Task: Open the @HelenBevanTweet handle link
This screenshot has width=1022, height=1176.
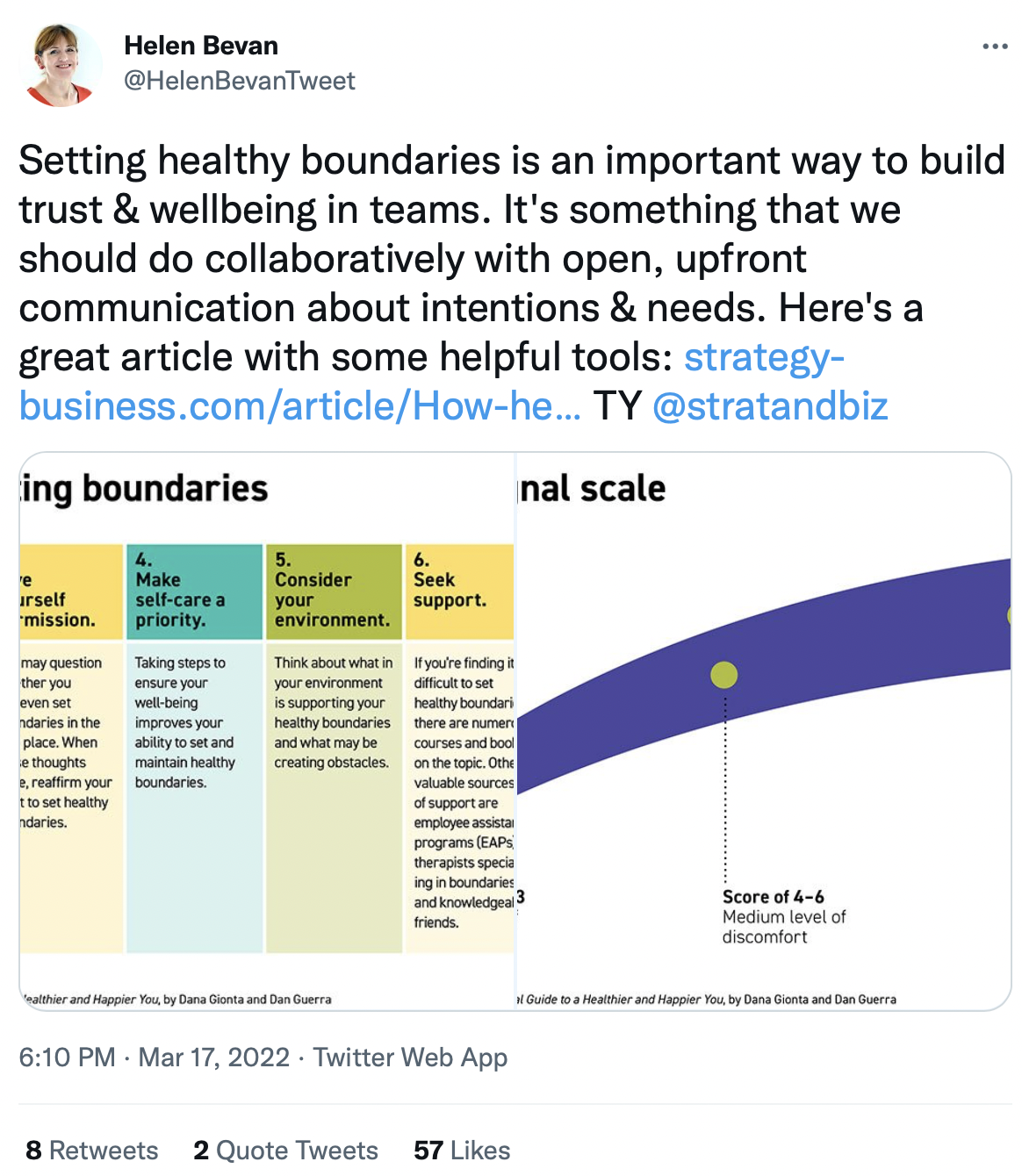Action: click(240, 81)
